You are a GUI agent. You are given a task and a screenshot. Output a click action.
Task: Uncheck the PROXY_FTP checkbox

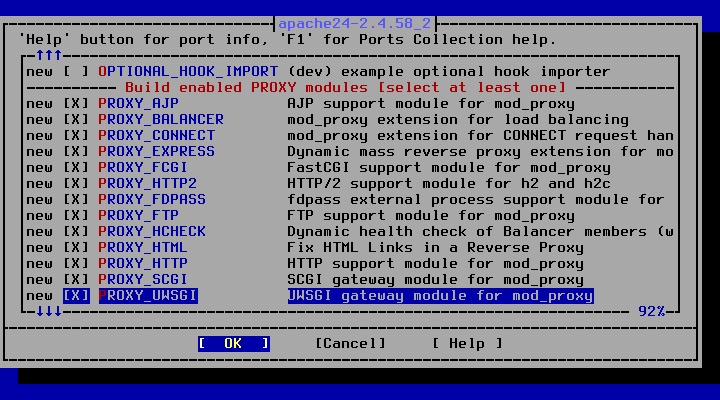[76, 216]
